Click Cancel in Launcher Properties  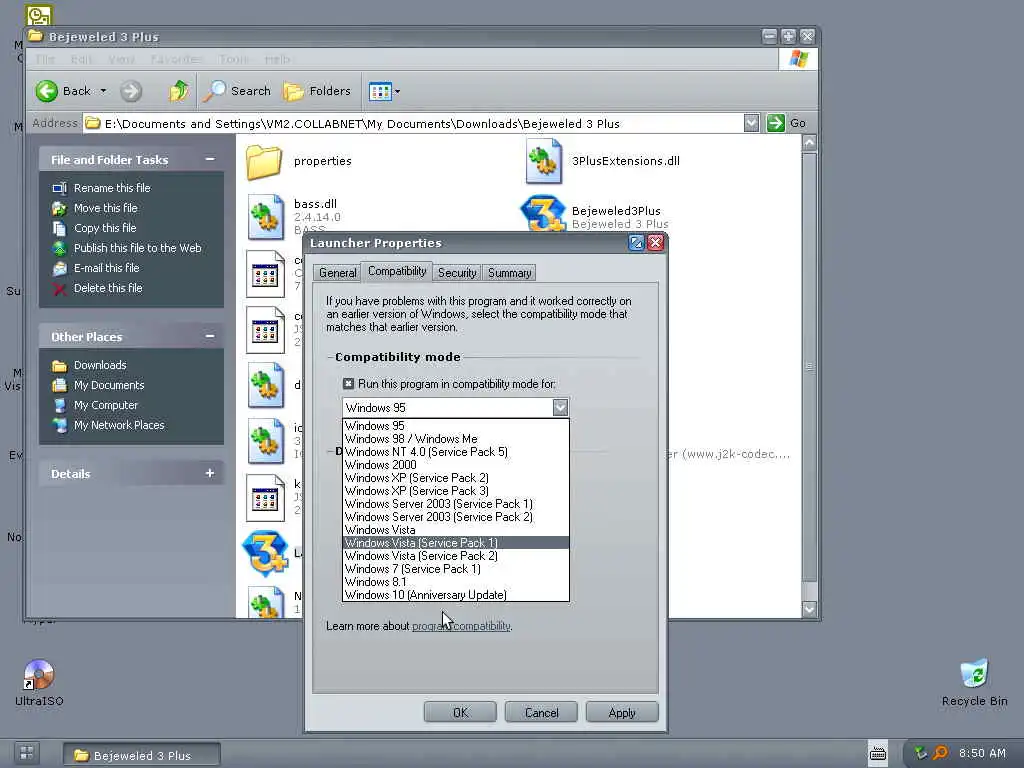[541, 712]
